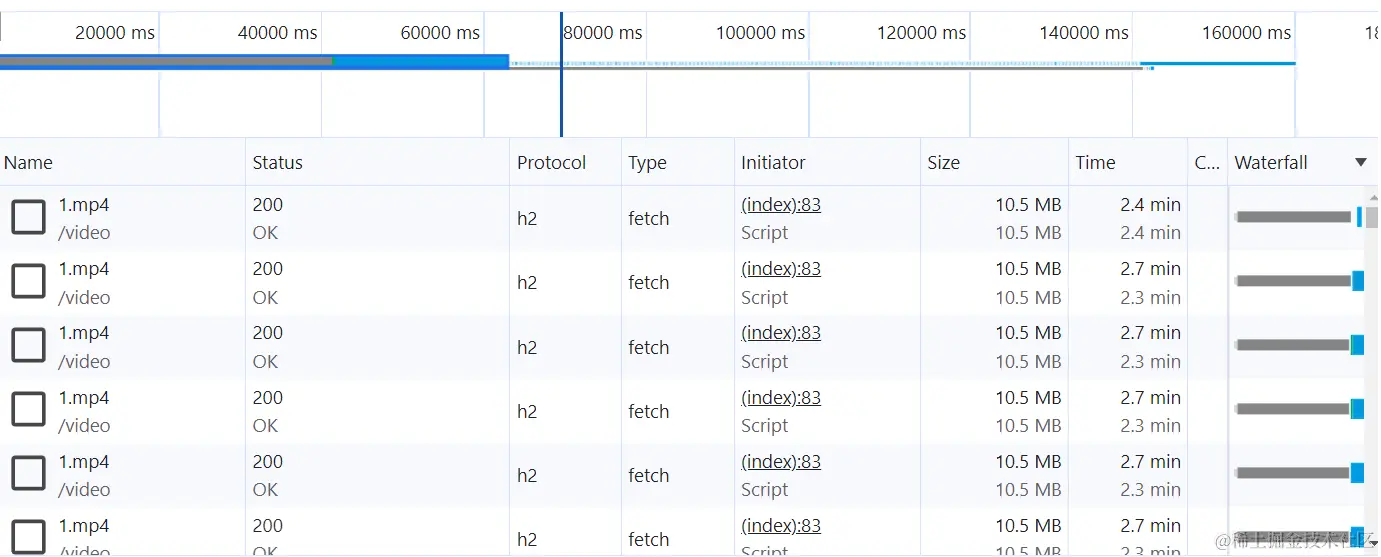Click the '/video' path under the first 1.mp4
The image size is (1381, 557).
click(x=84, y=232)
